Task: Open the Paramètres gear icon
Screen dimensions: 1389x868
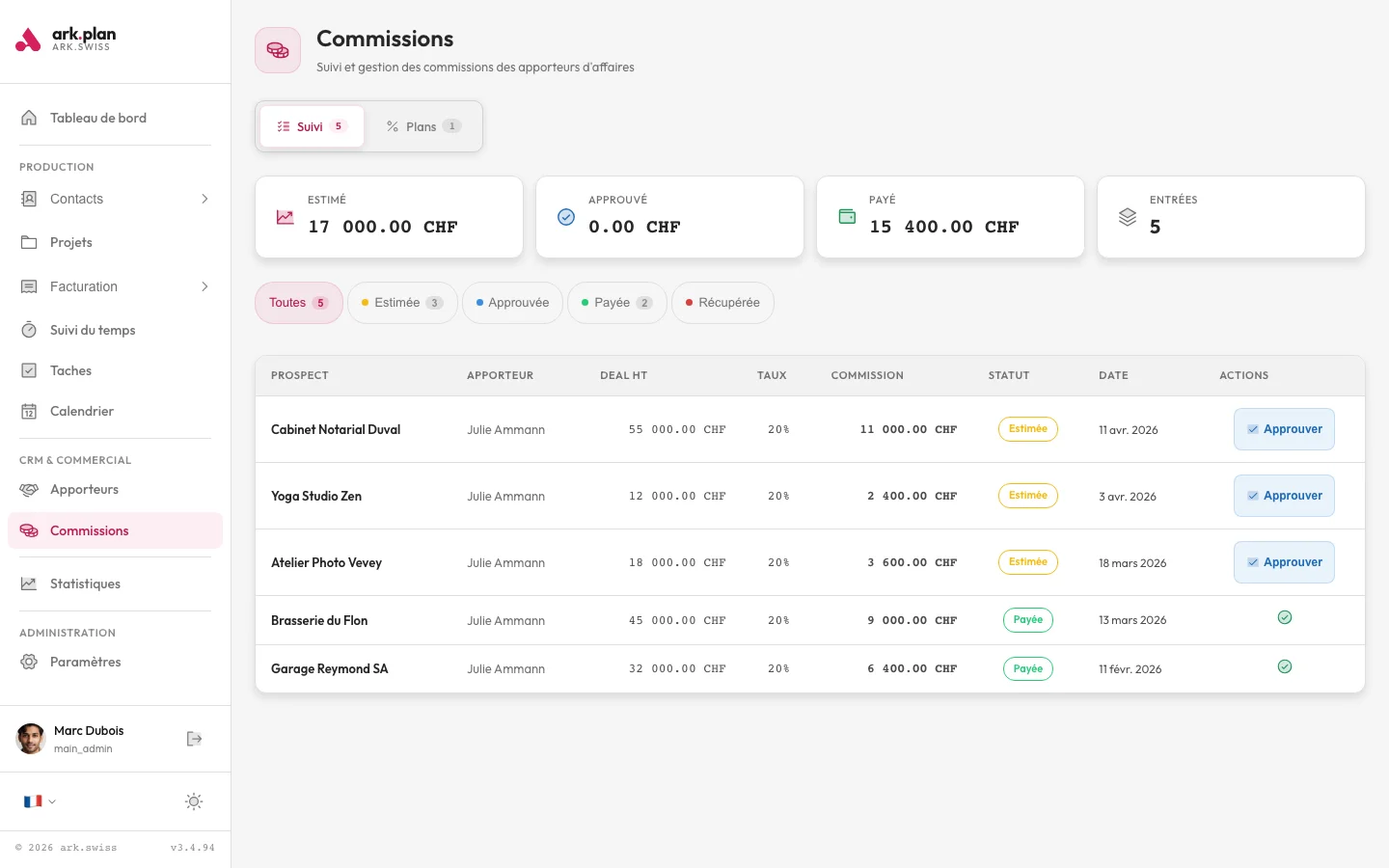Action: 29,662
